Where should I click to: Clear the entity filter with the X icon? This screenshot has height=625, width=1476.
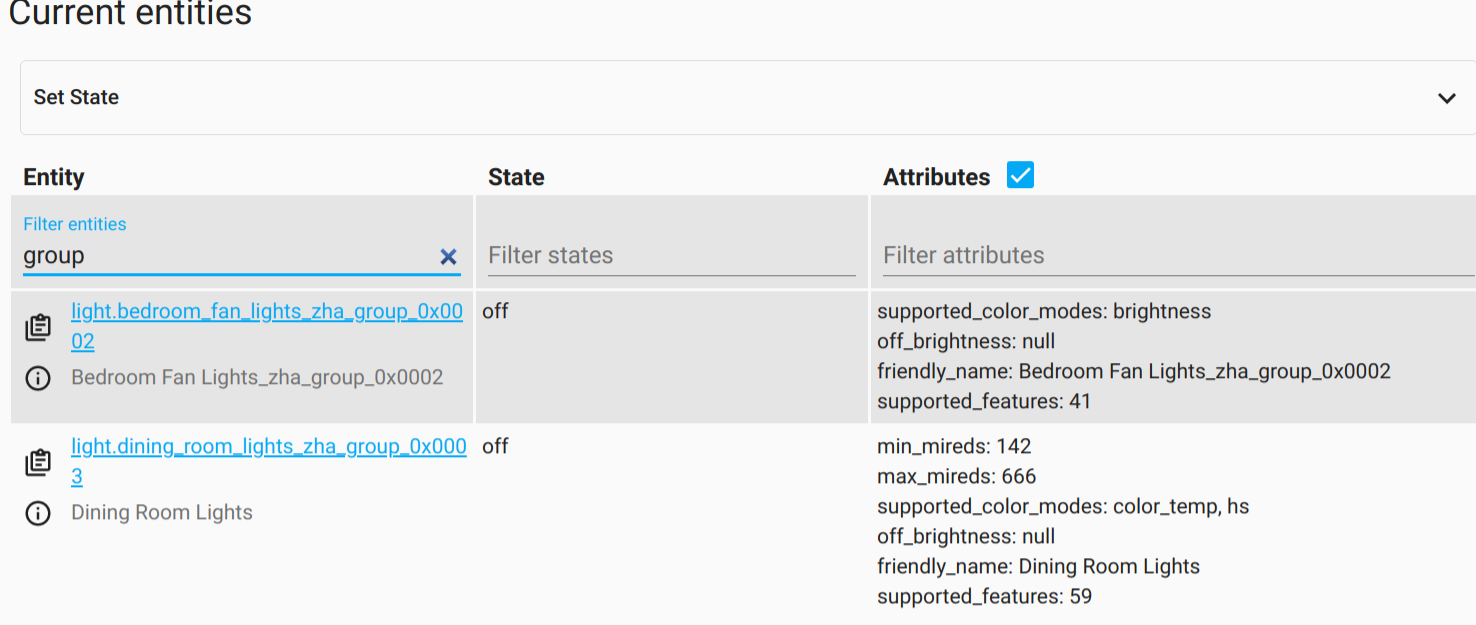point(449,256)
